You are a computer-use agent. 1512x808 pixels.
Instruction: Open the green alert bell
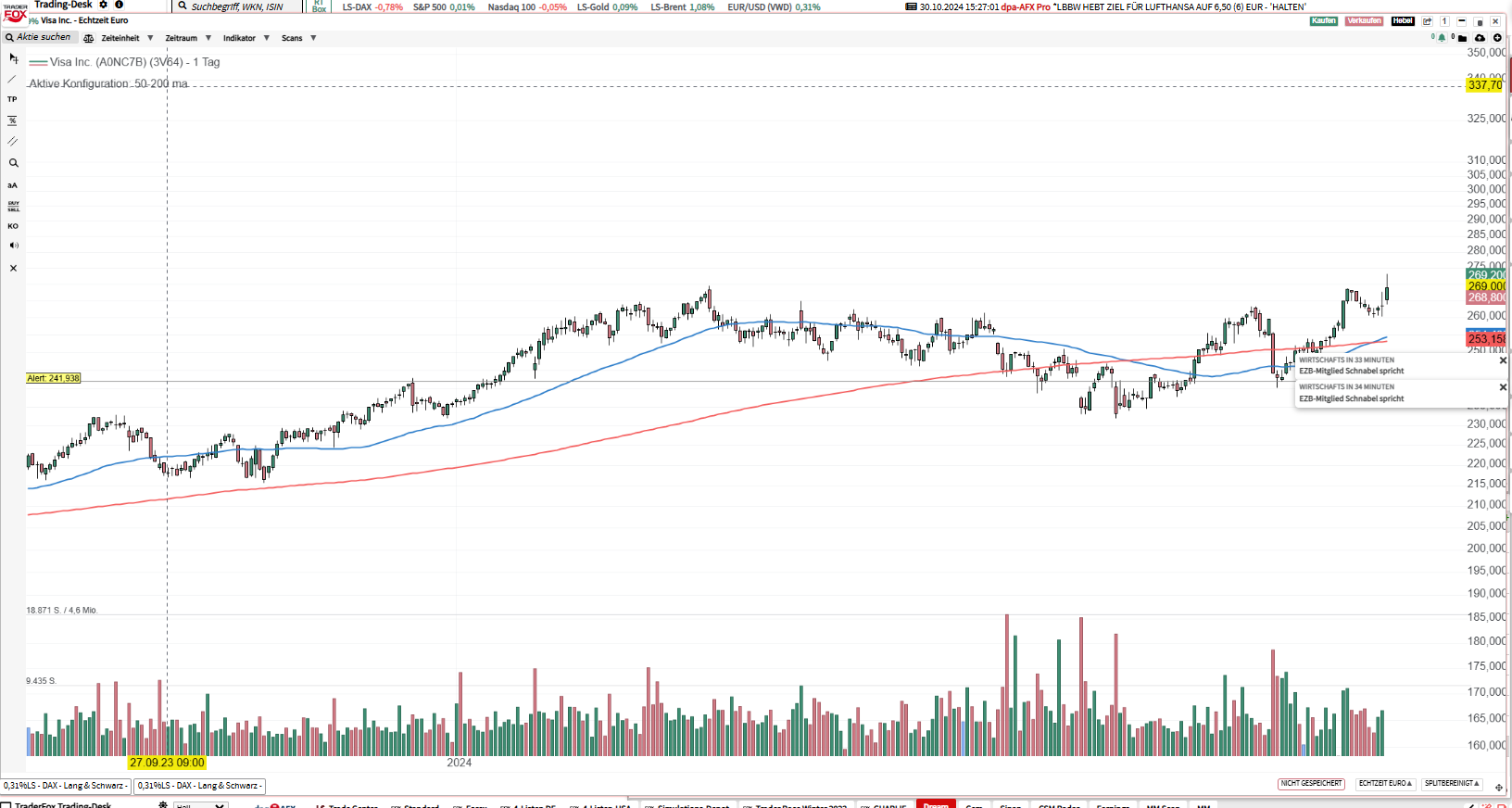[1442, 38]
